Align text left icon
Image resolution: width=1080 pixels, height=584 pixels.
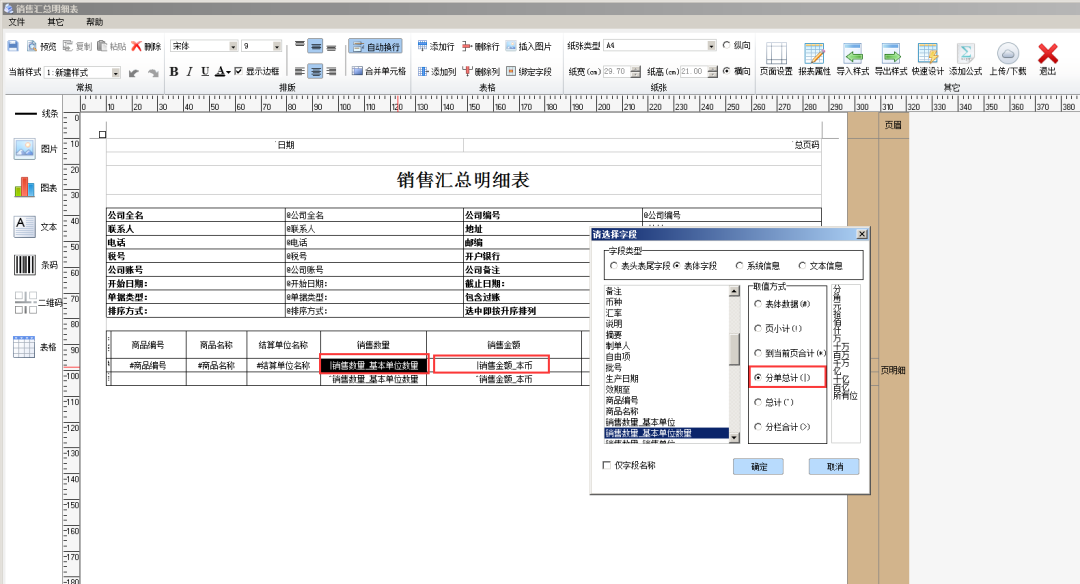pos(300,71)
